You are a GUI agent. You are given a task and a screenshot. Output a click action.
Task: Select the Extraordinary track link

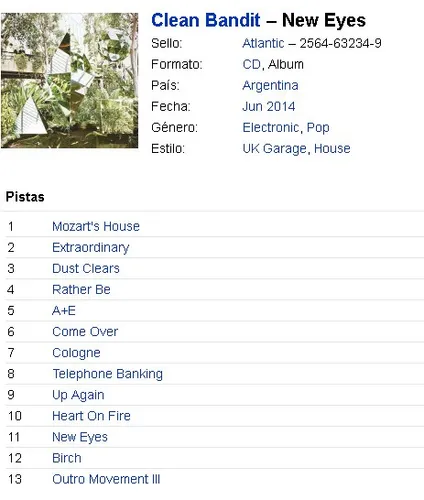pyautogui.click(x=91, y=247)
